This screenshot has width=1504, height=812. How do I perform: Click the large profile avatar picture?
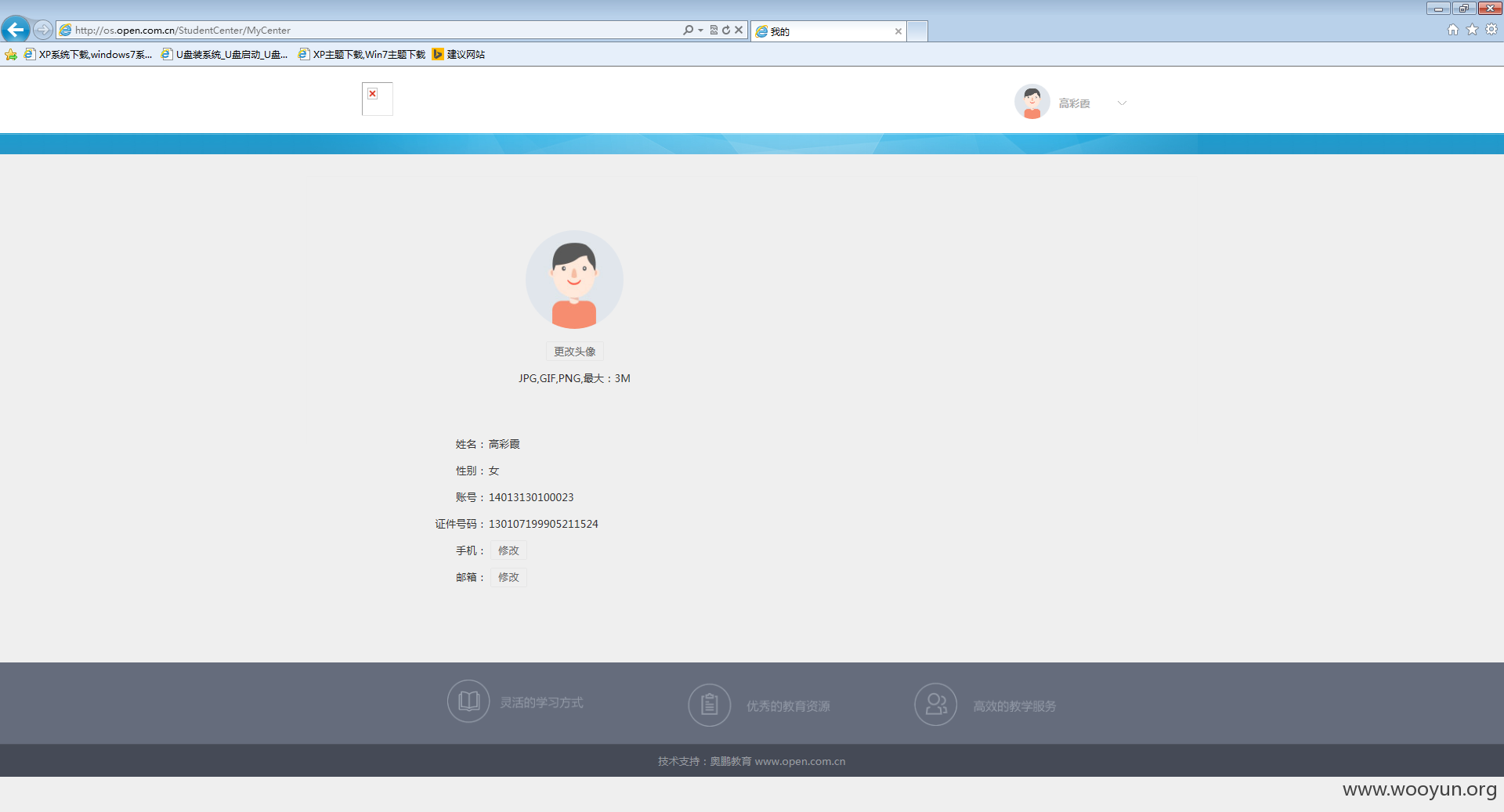574,280
